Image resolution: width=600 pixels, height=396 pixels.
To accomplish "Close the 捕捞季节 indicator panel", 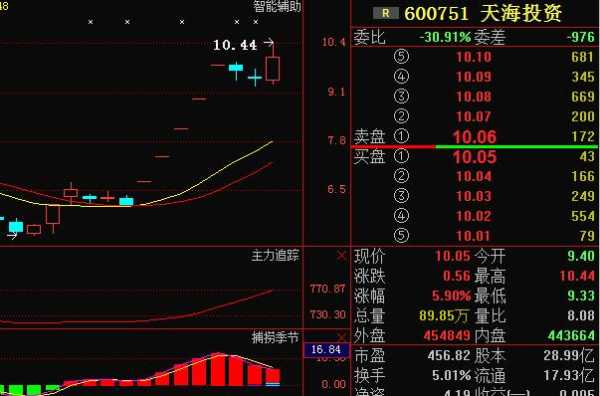I will 341,337.
